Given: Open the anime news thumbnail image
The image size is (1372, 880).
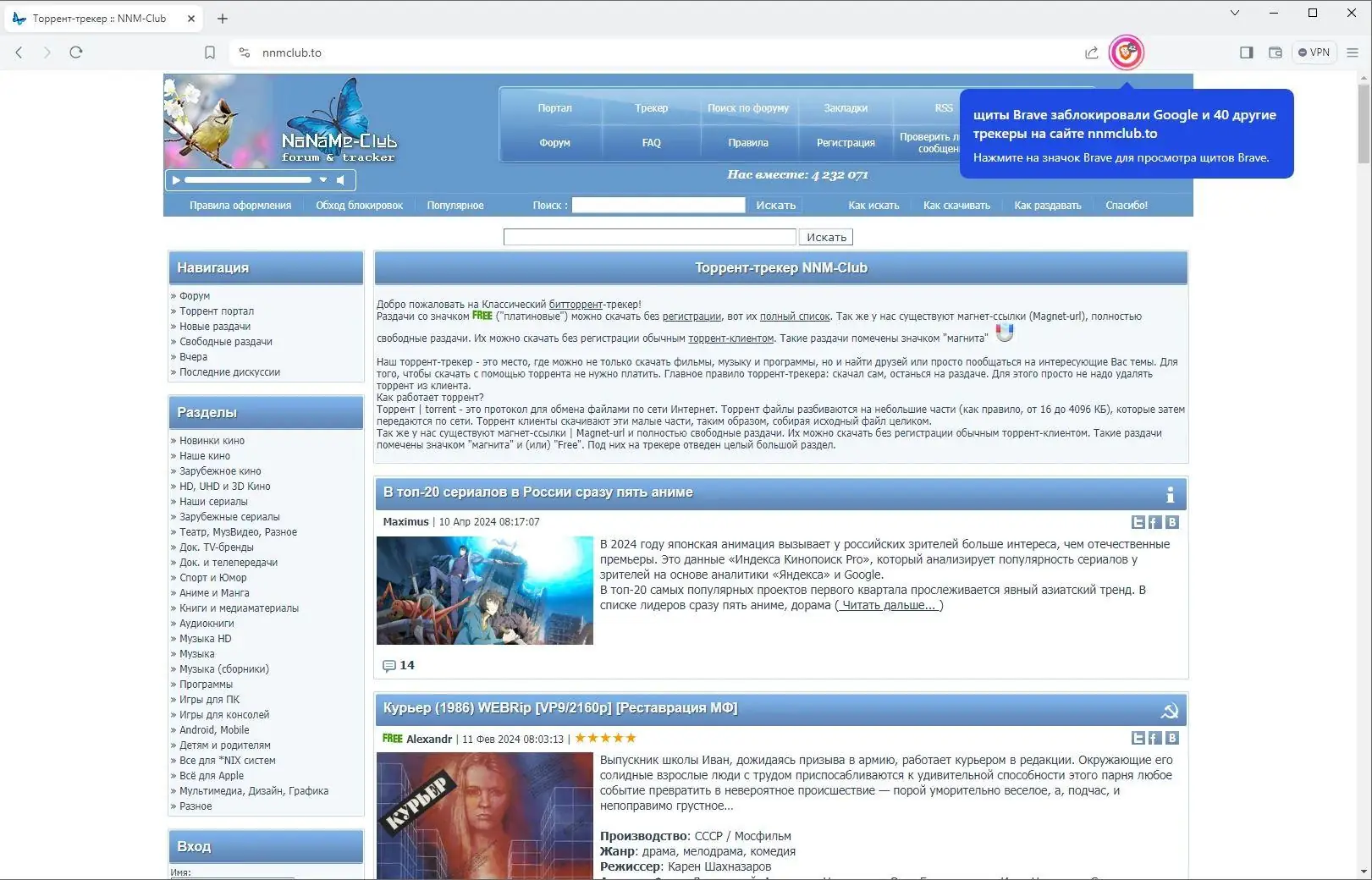Looking at the screenshot, I should (x=485, y=591).
